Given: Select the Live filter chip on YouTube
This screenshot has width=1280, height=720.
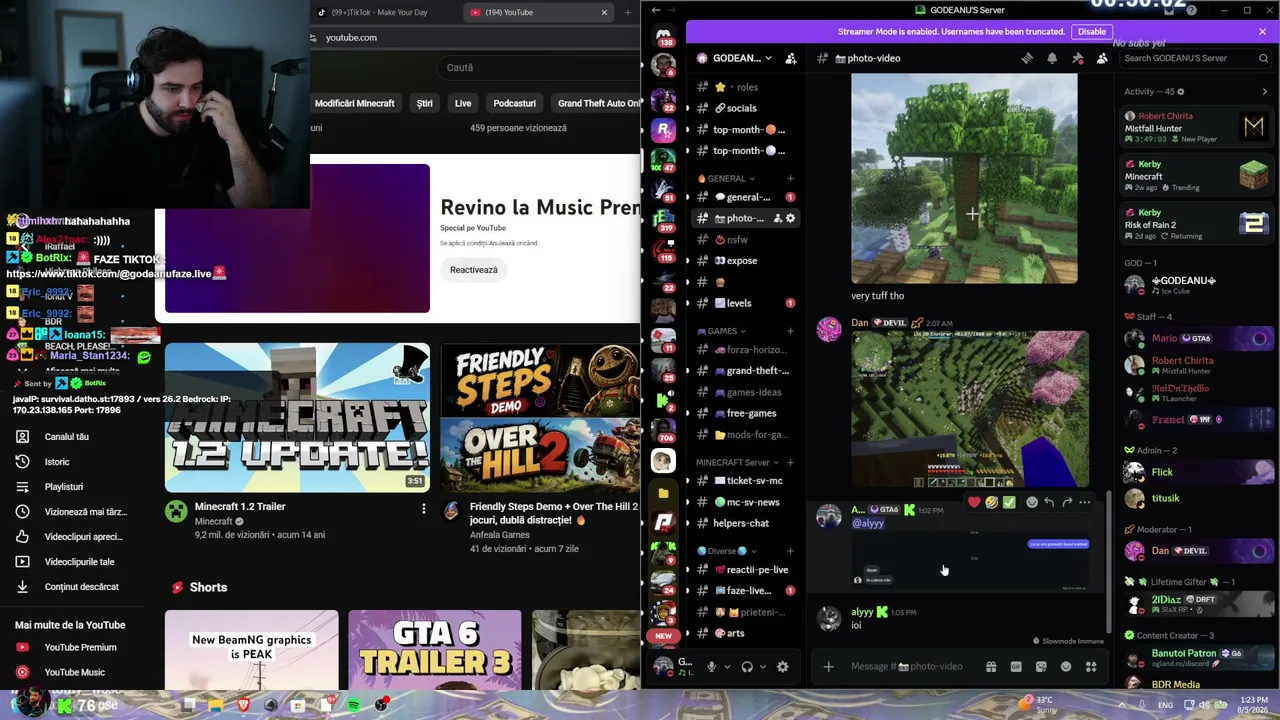Looking at the screenshot, I should click(x=463, y=103).
